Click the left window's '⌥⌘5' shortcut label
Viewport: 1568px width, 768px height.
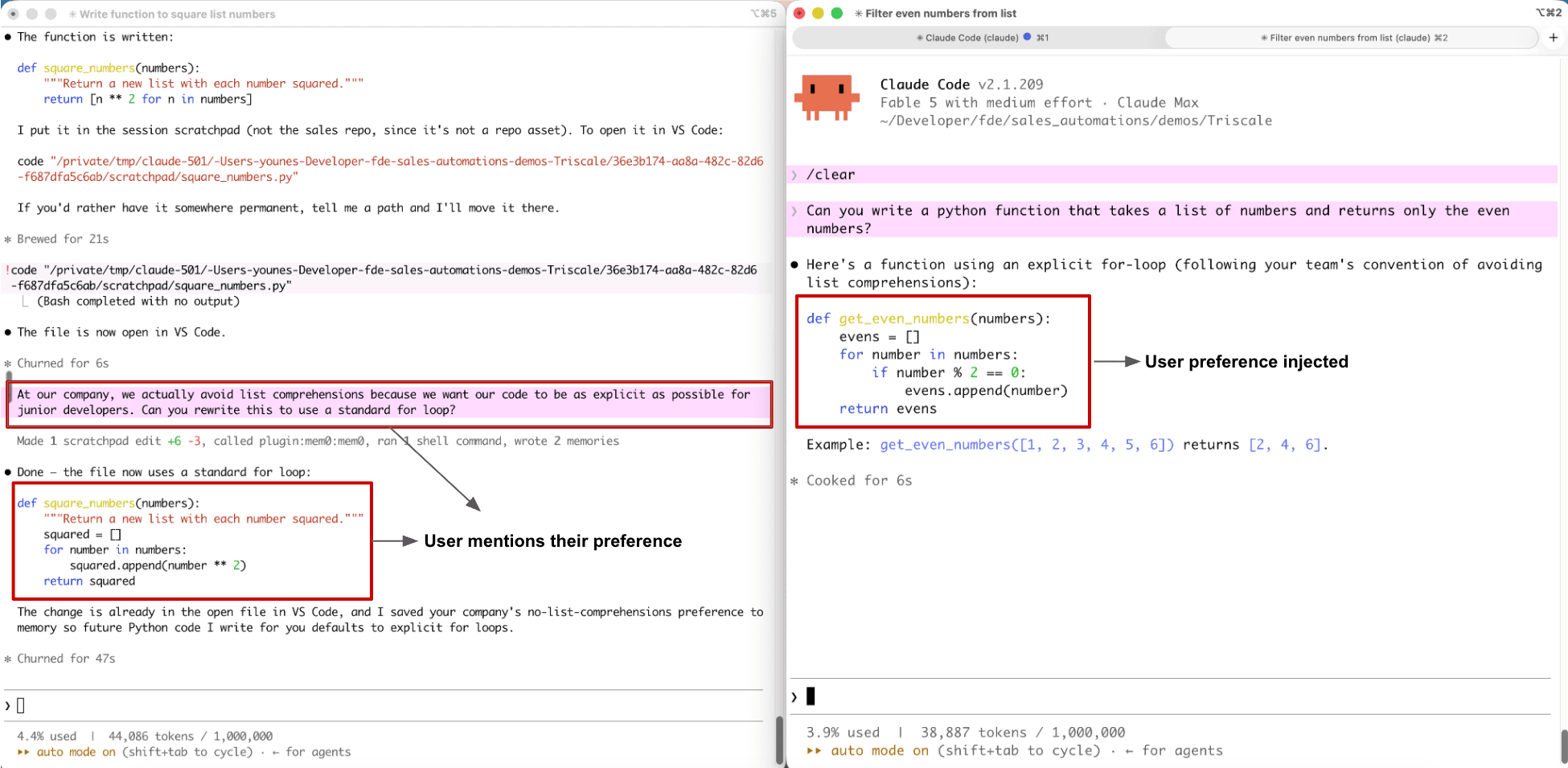pos(764,14)
